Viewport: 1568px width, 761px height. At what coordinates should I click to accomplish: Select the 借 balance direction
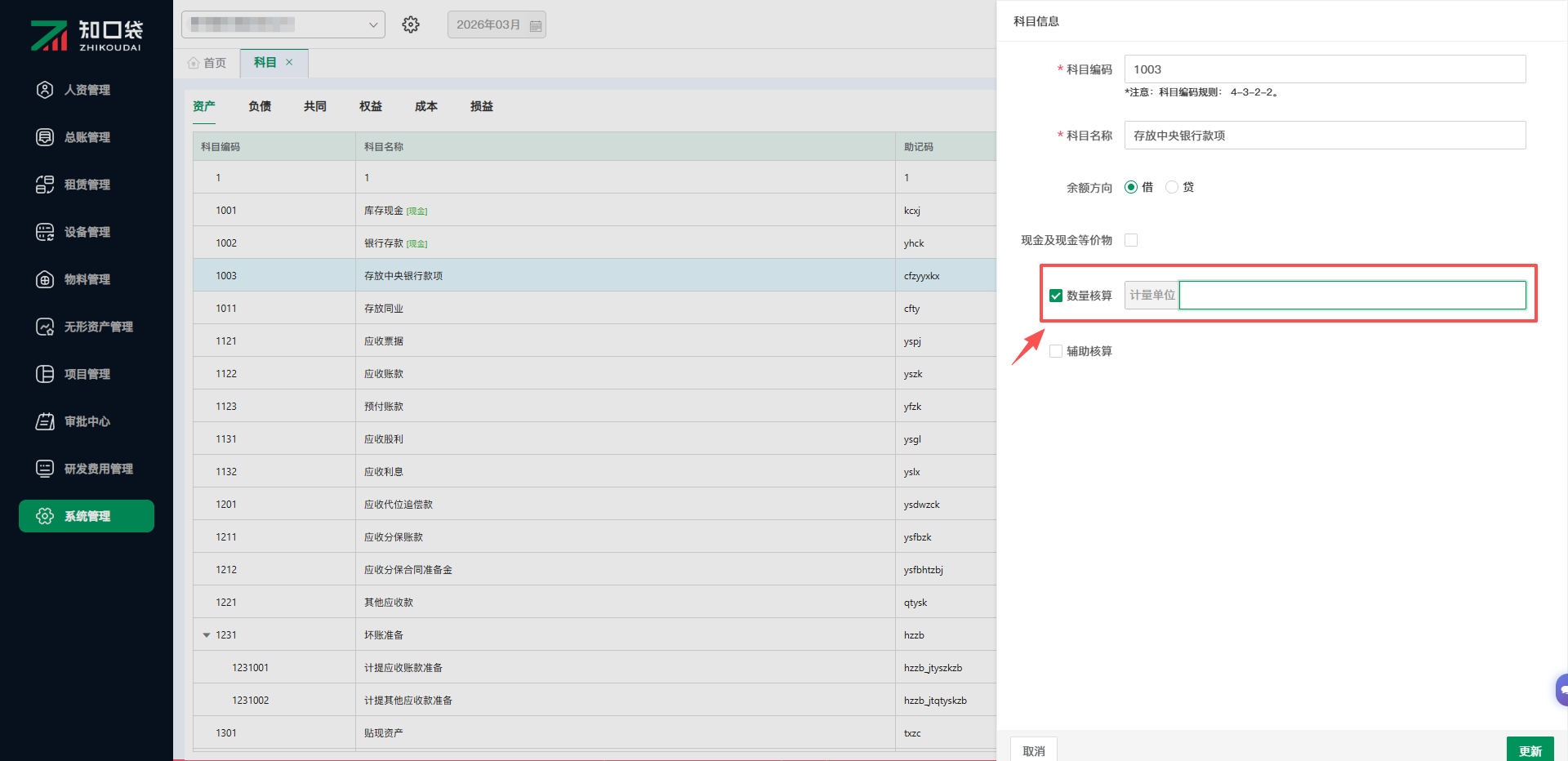click(x=1131, y=187)
